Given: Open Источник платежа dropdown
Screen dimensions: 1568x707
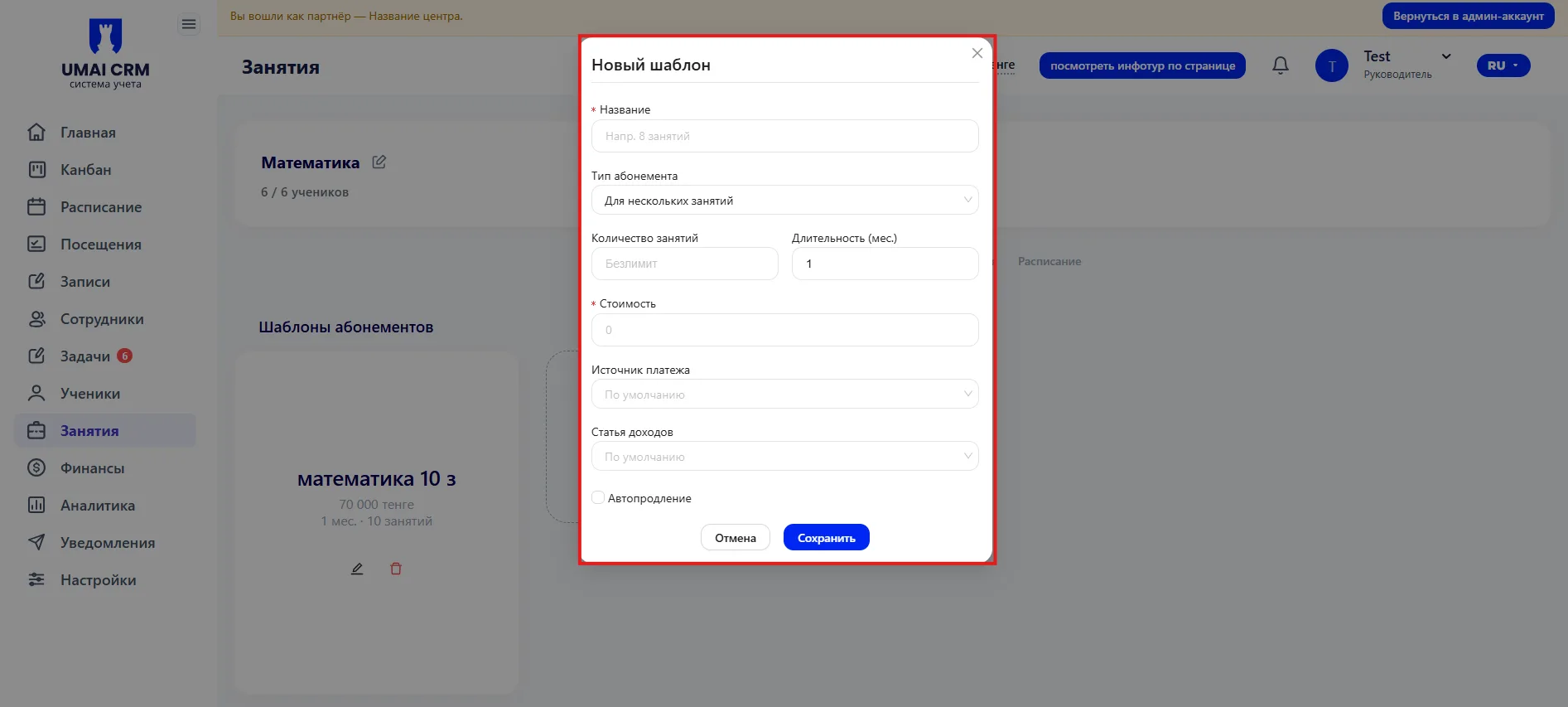Looking at the screenshot, I should tap(785, 395).
